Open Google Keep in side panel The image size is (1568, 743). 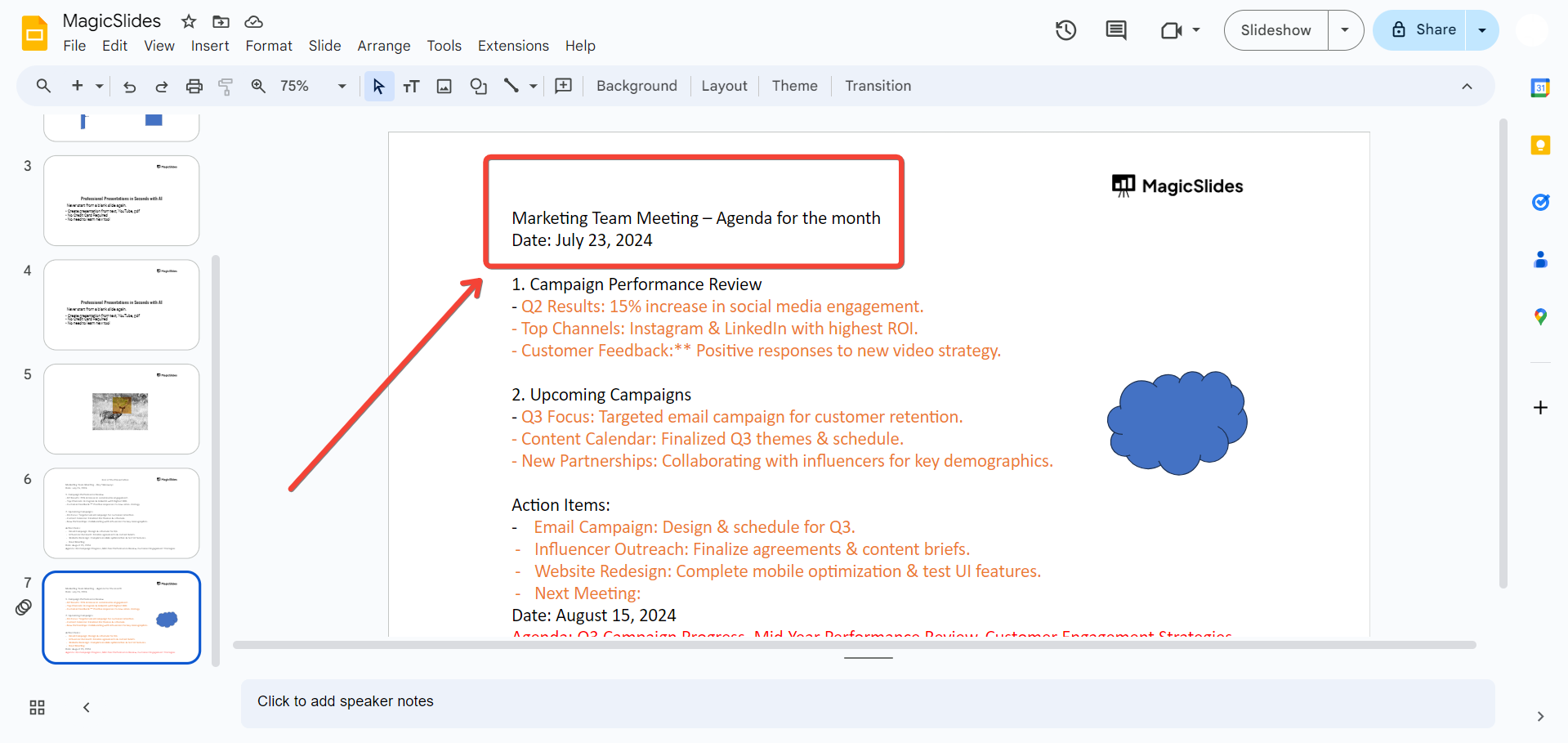click(x=1539, y=145)
